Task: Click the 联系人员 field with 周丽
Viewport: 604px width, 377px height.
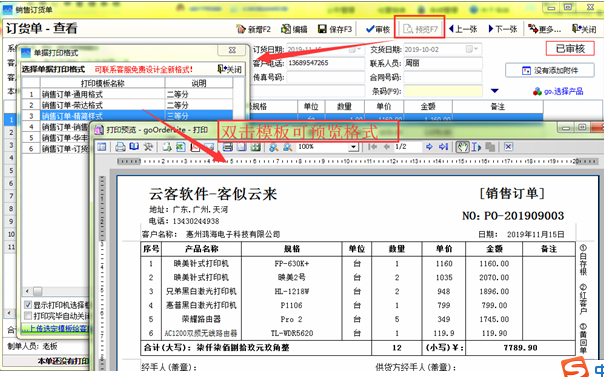Action: (x=443, y=63)
